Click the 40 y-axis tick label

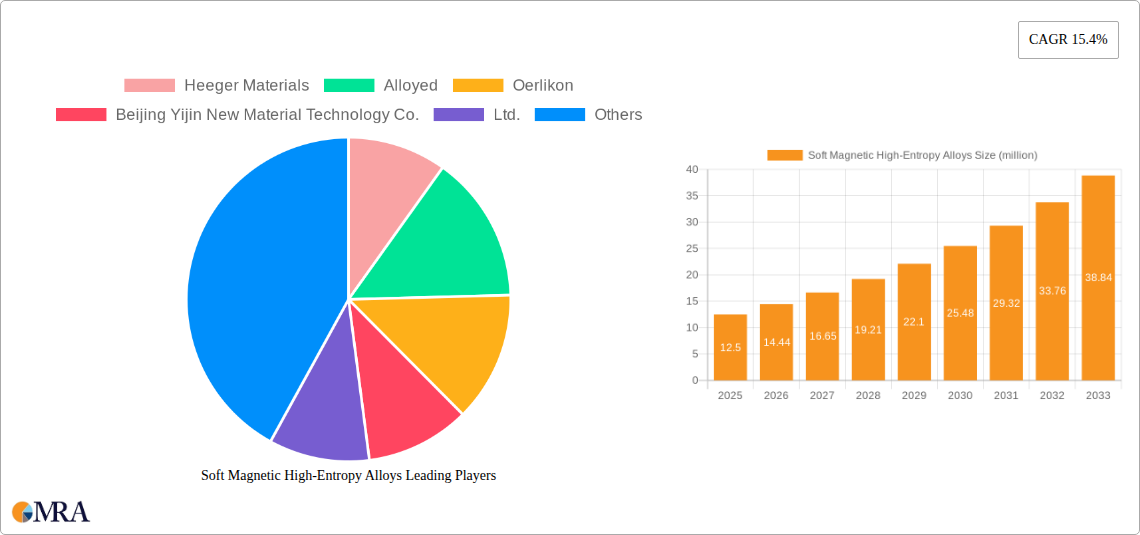point(692,169)
